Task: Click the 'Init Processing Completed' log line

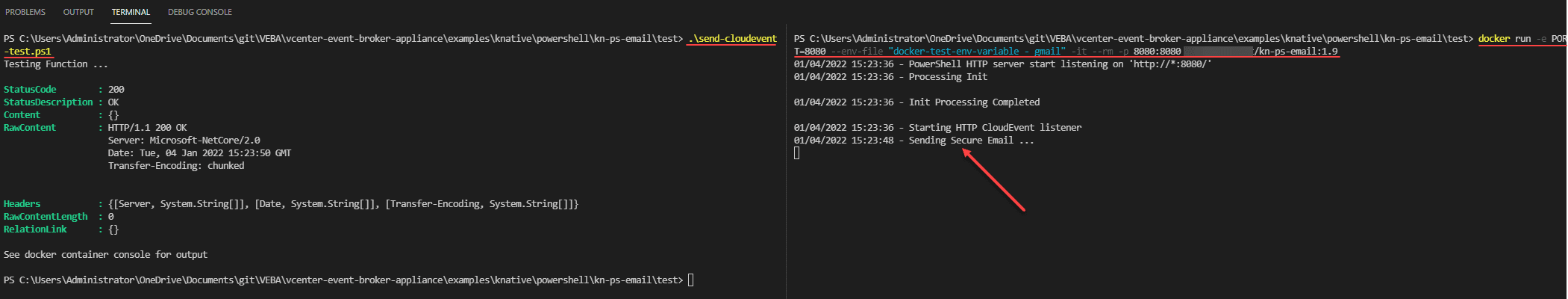Action: coord(974,102)
